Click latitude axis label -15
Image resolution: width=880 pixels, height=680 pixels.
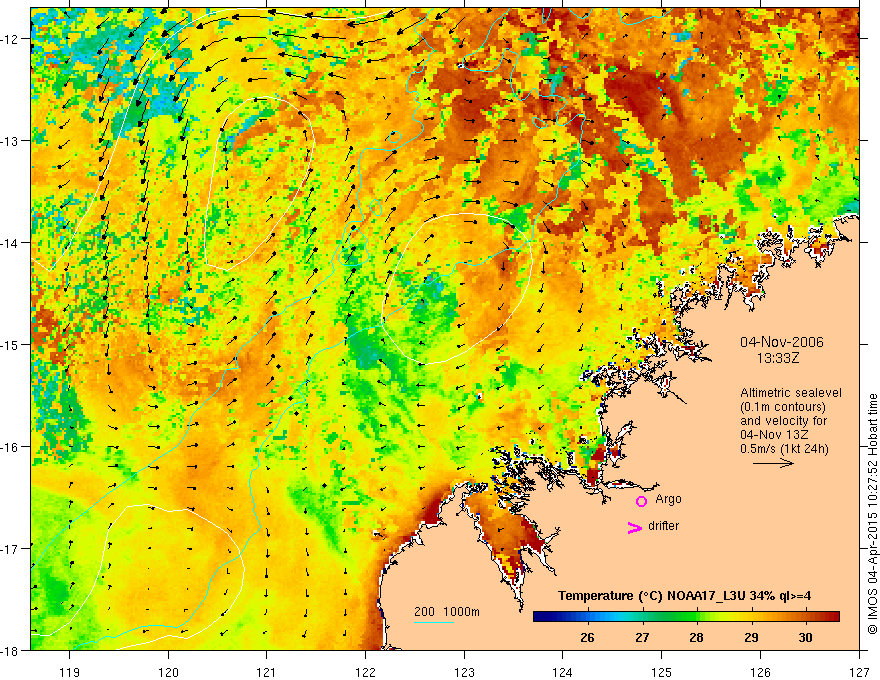pos(11,344)
